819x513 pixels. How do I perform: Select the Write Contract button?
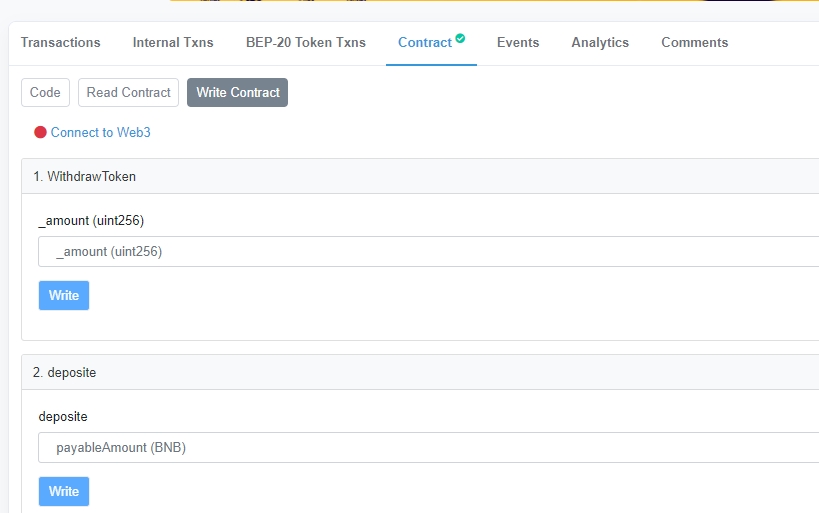(237, 93)
